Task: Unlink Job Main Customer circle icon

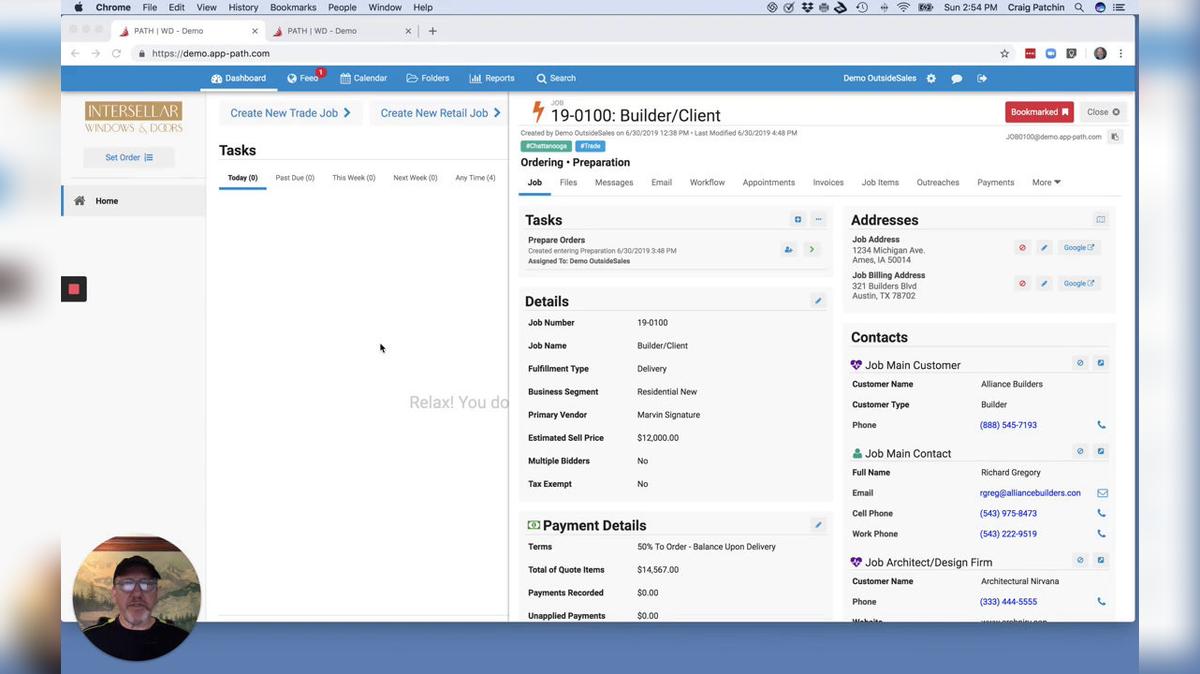Action: [1080, 363]
